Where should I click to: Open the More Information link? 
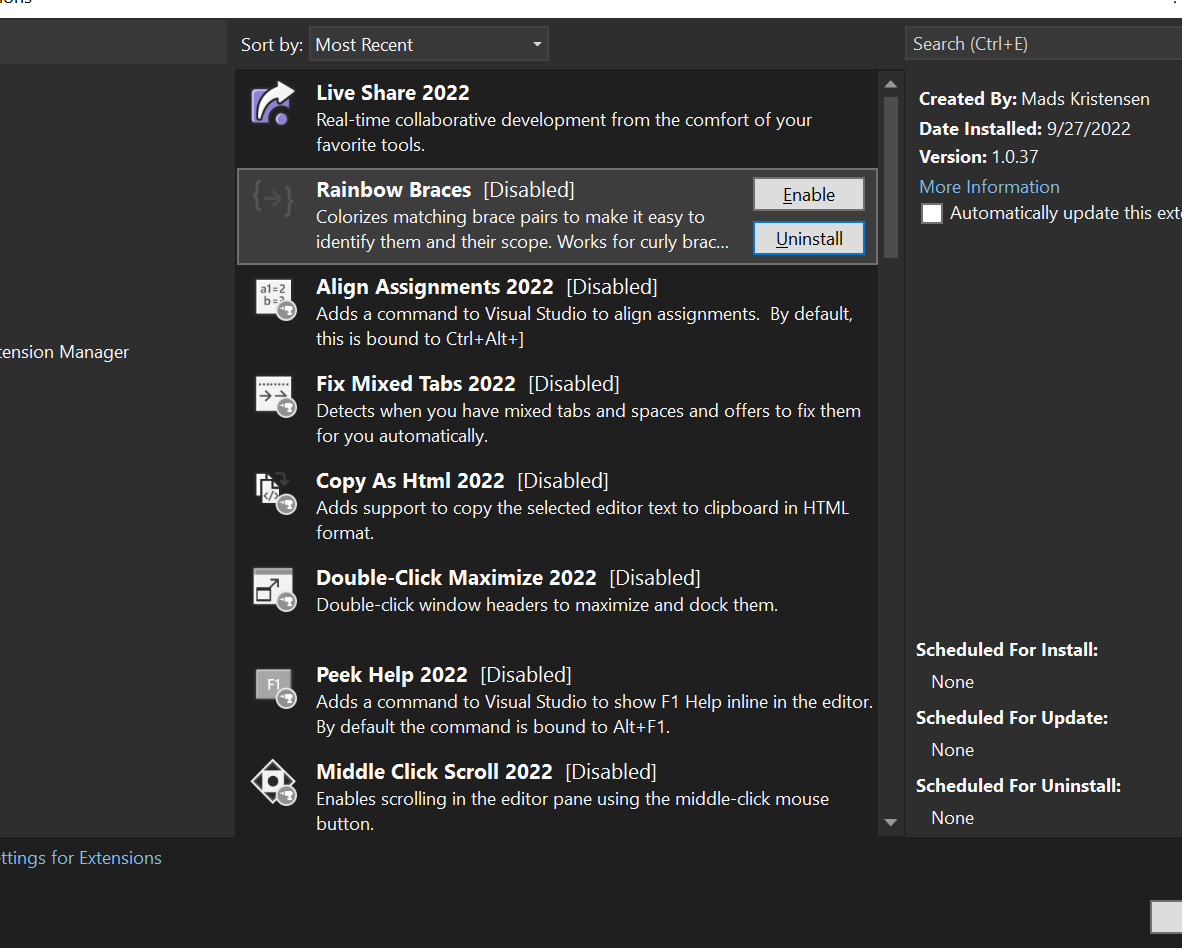tap(989, 186)
